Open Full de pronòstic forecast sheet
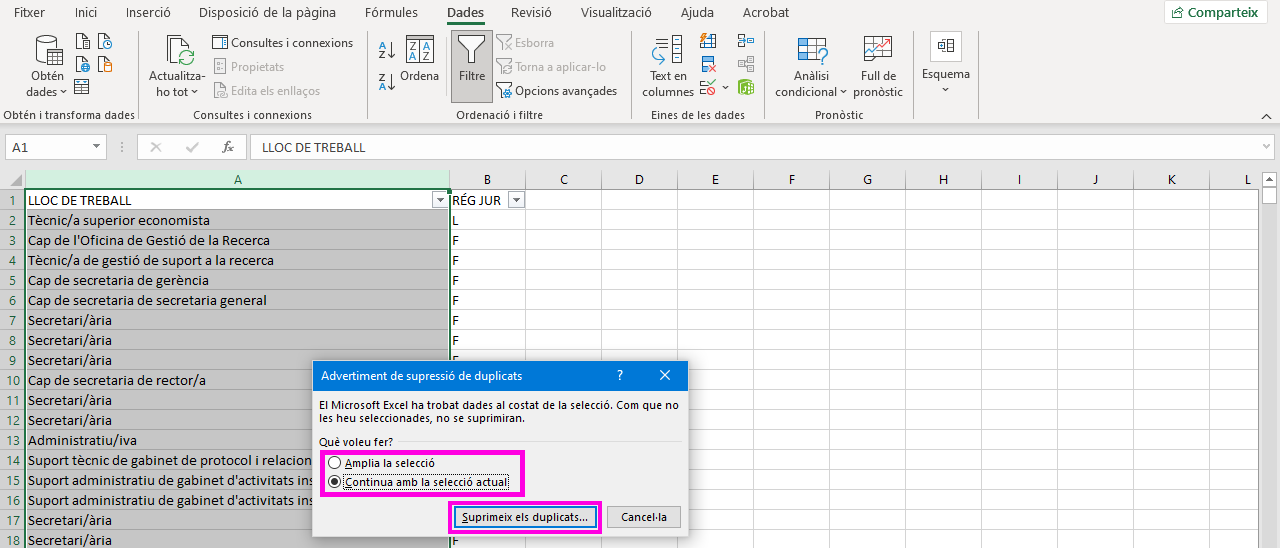This screenshot has width=1280, height=548. (879, 66)
